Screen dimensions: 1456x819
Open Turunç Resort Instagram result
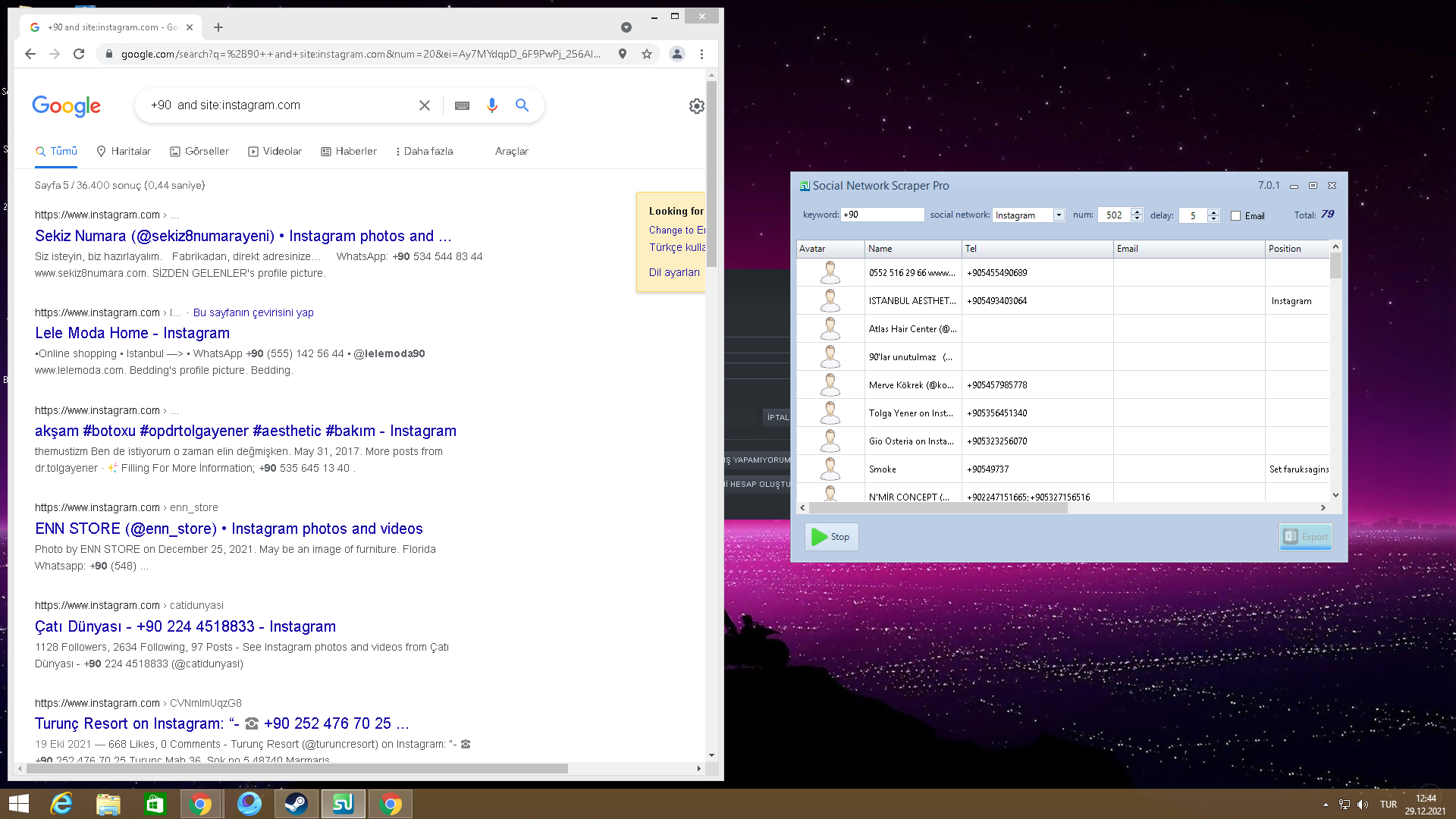[221, 723]
